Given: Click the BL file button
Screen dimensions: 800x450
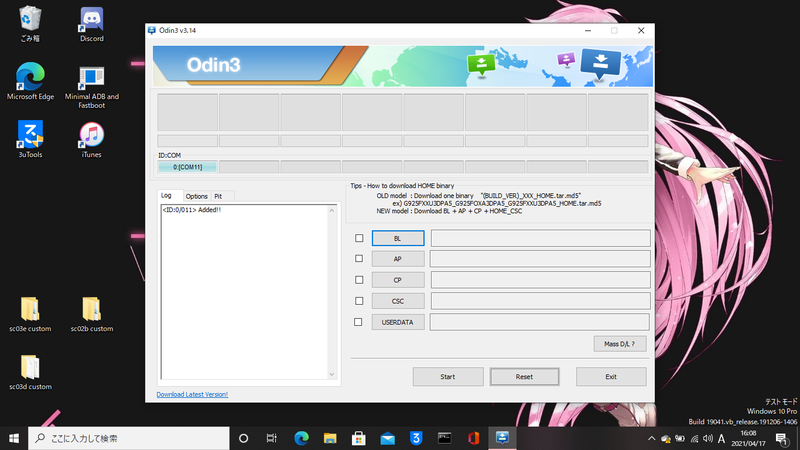Looking at the screenshot, I should point(398,238).
